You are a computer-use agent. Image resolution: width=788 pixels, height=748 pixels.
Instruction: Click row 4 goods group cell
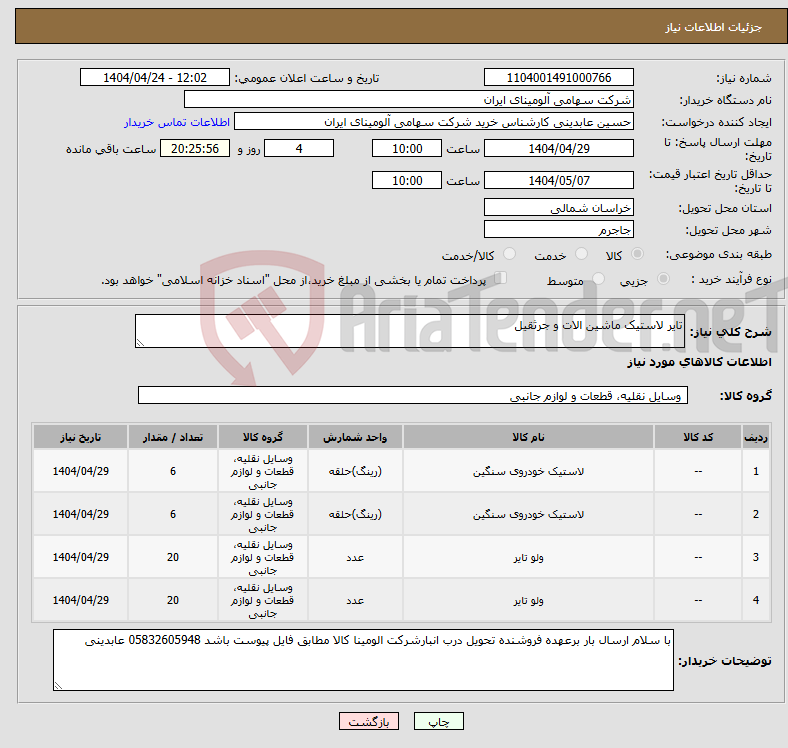[263, 600]
